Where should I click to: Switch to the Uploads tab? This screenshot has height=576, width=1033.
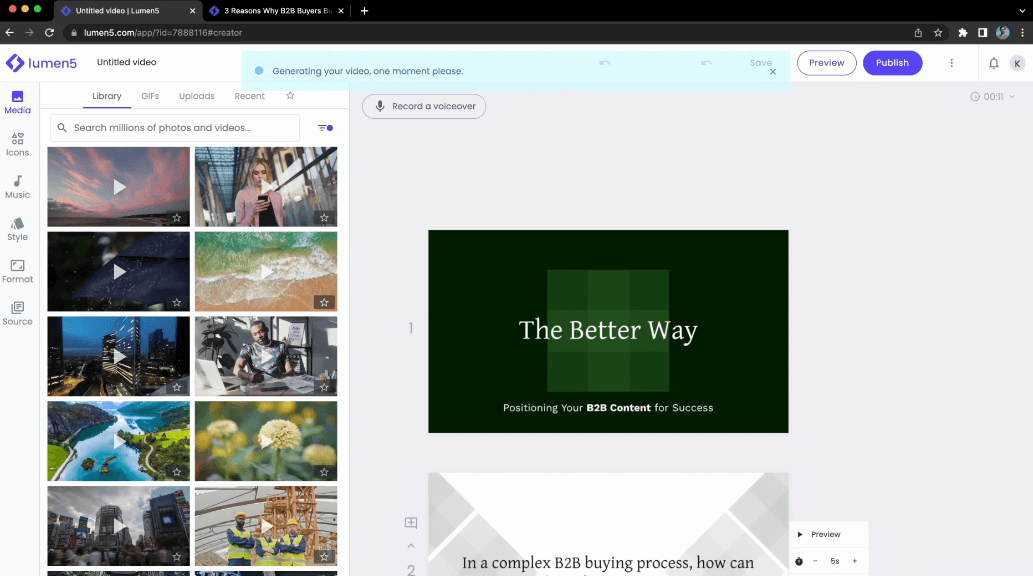click(x=196, y=96)
